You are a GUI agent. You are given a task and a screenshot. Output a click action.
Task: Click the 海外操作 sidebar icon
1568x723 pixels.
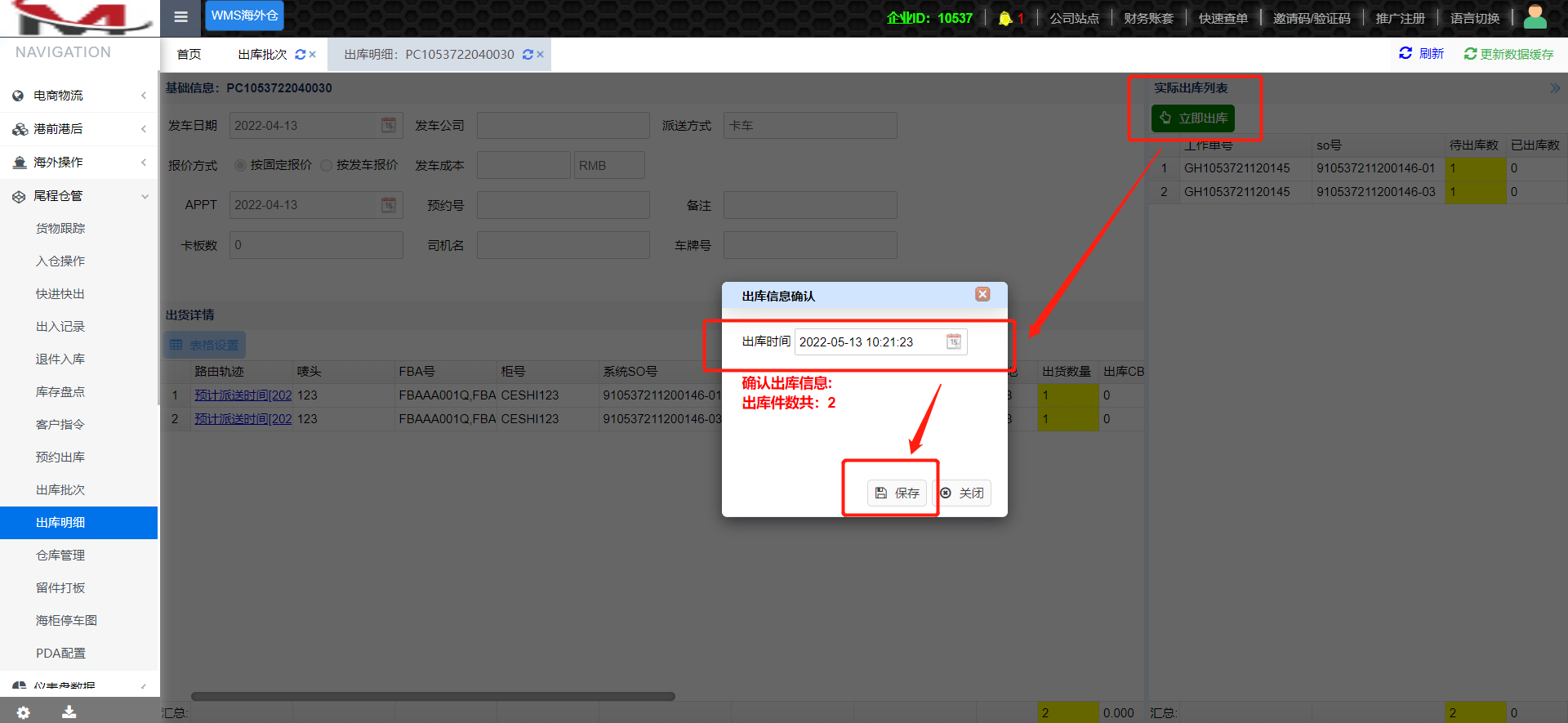point(20,163)
